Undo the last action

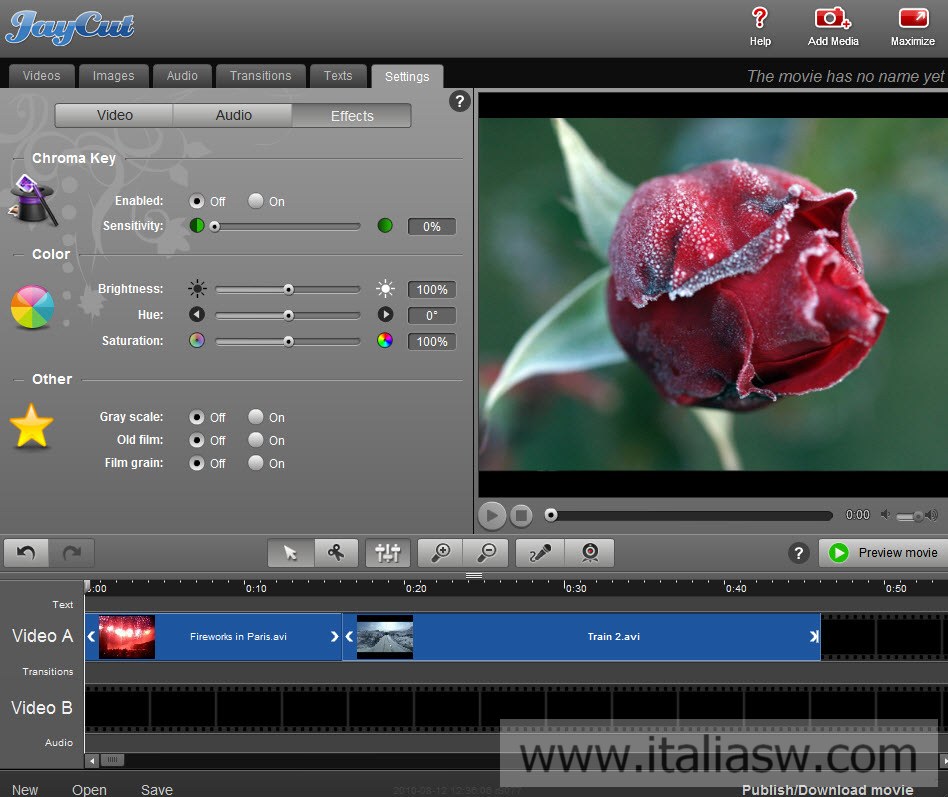click(27, 553)
